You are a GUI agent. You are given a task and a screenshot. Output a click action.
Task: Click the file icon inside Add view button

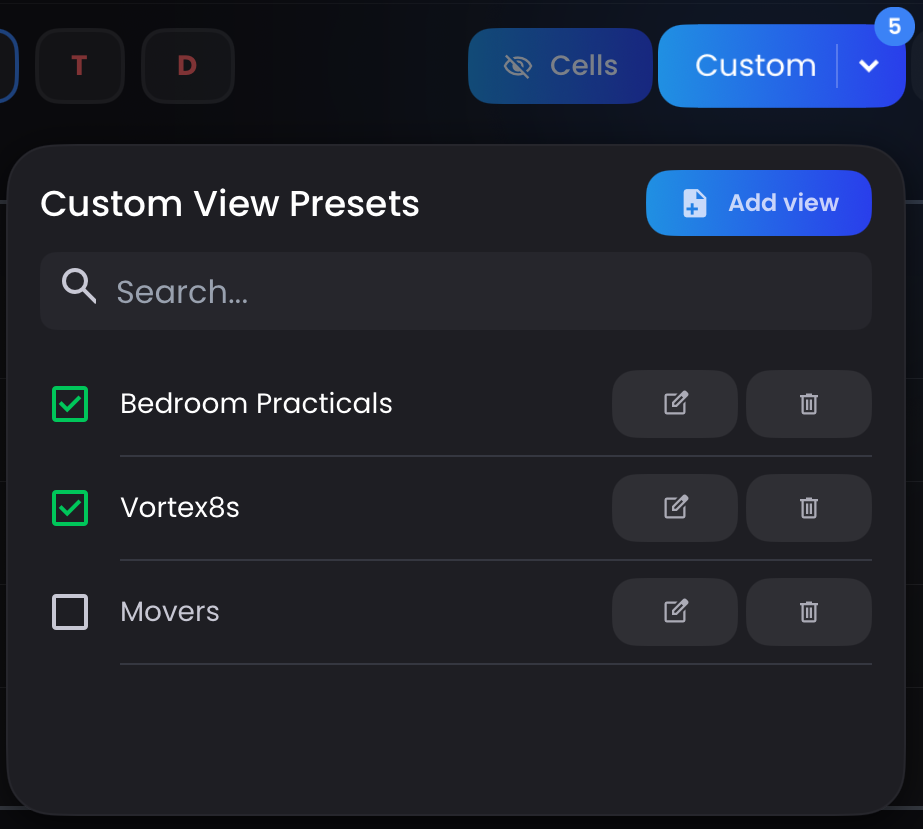coord(692,202)
